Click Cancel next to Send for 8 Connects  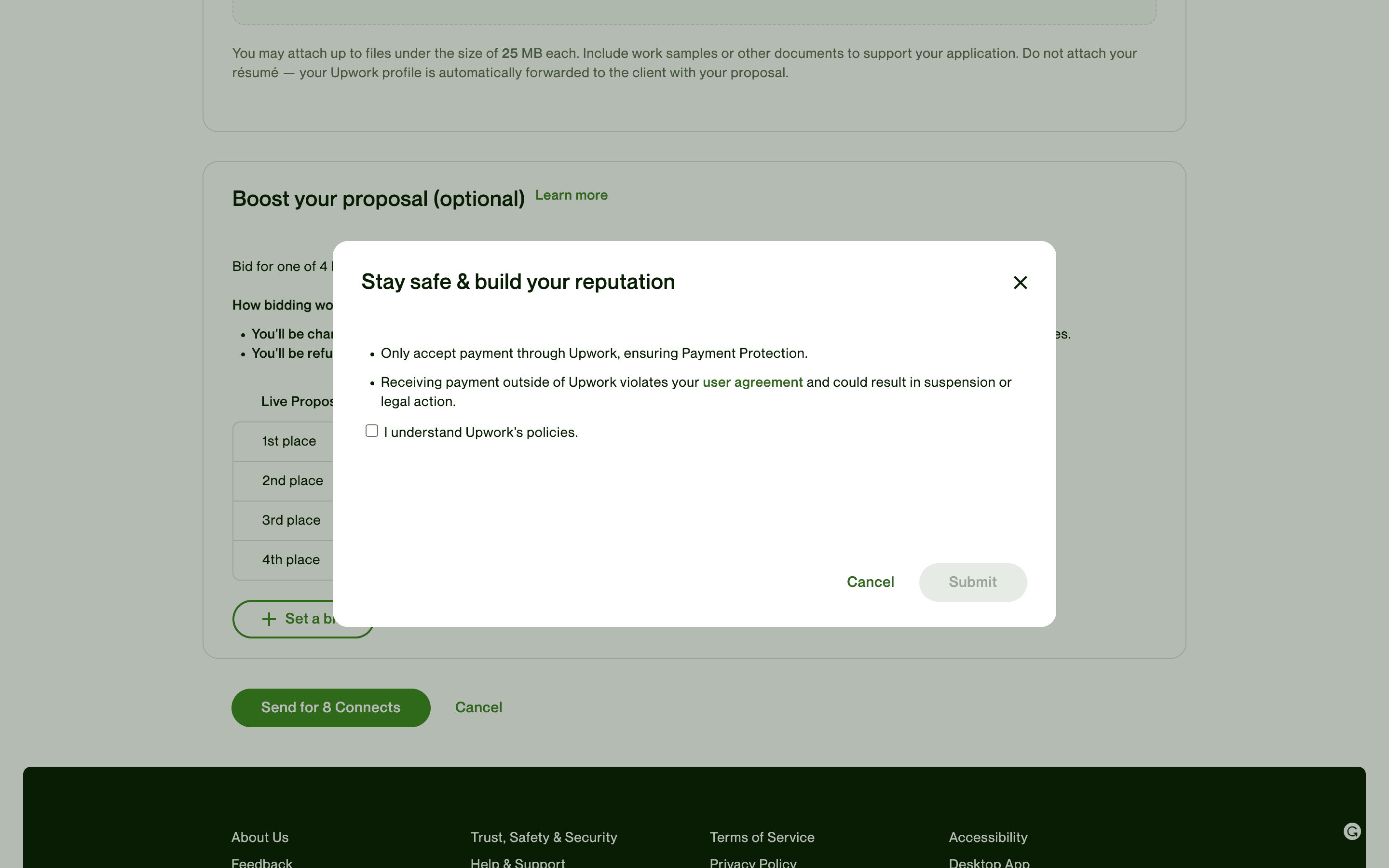click(x=479, y=707)
